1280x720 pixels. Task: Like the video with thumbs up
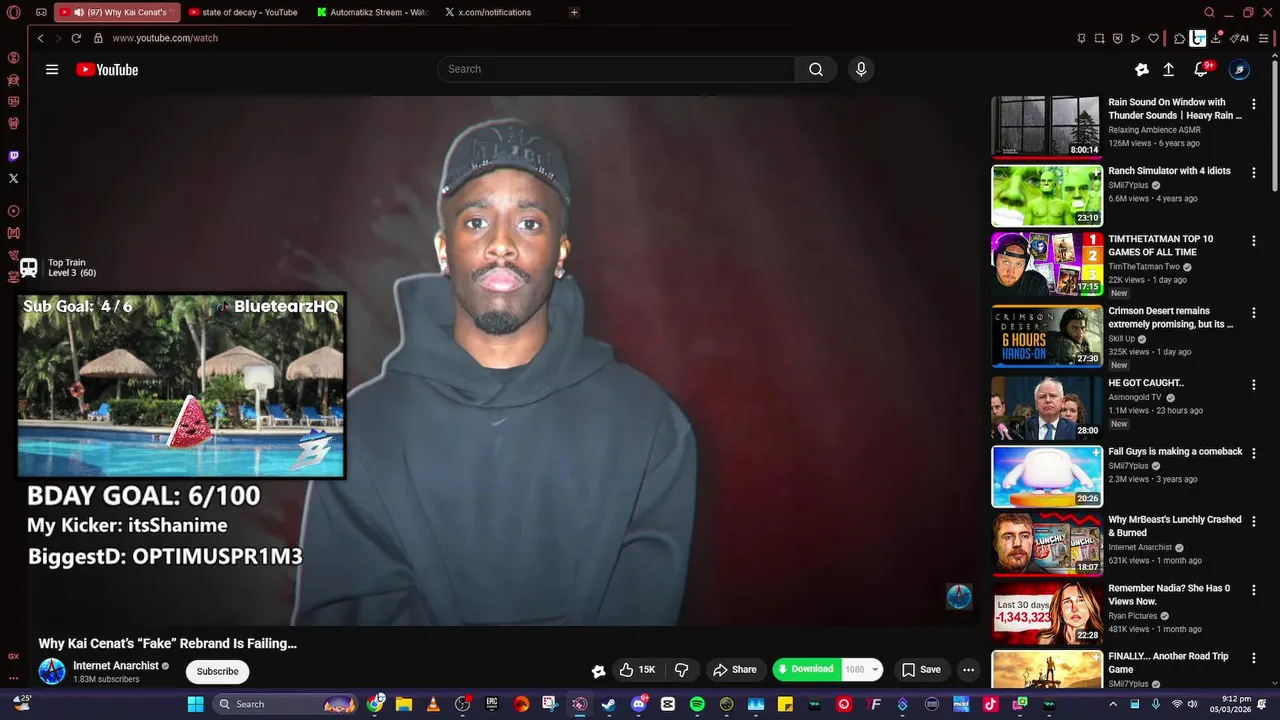(639, 670)
